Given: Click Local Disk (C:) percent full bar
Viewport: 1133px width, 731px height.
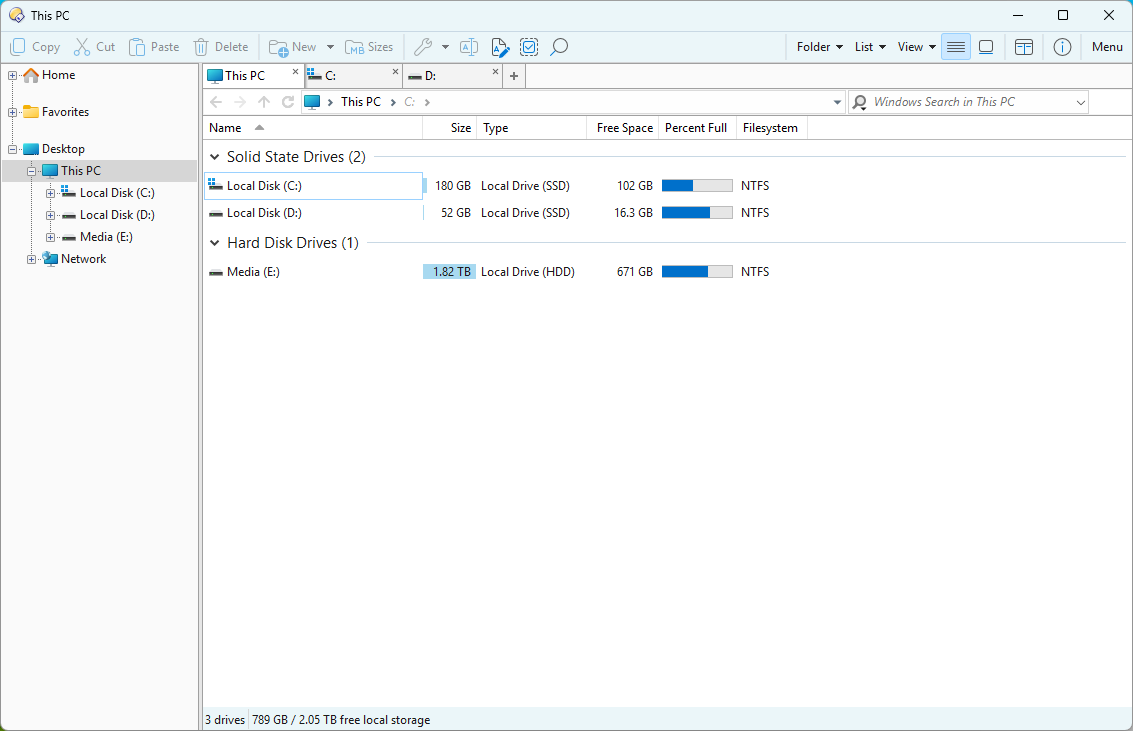Looking at the screenshot, I should (697, 186).
